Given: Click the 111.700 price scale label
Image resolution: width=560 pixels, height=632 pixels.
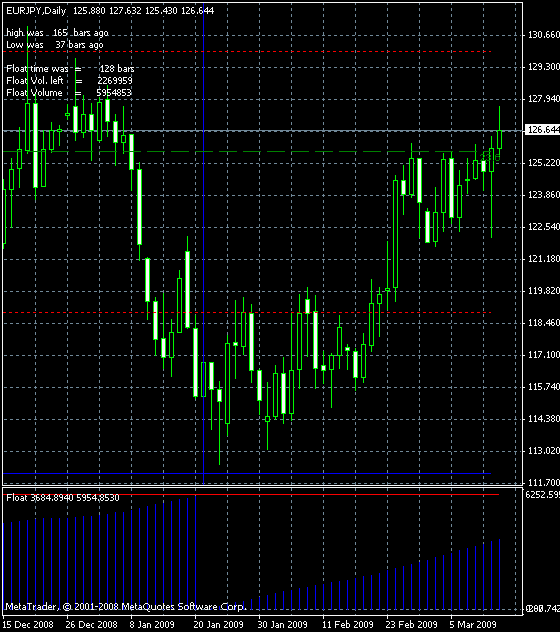Looking at the screenshot, I should tap(543, 482).
